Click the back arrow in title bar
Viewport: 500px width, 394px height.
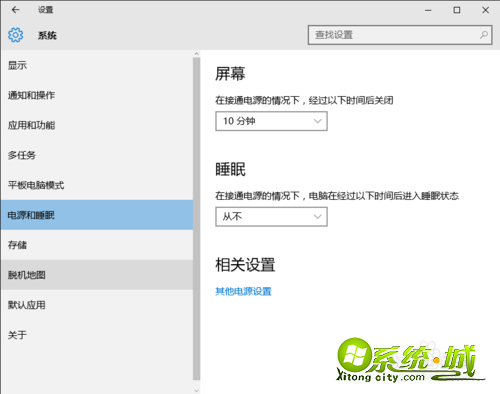pos(15,10)
